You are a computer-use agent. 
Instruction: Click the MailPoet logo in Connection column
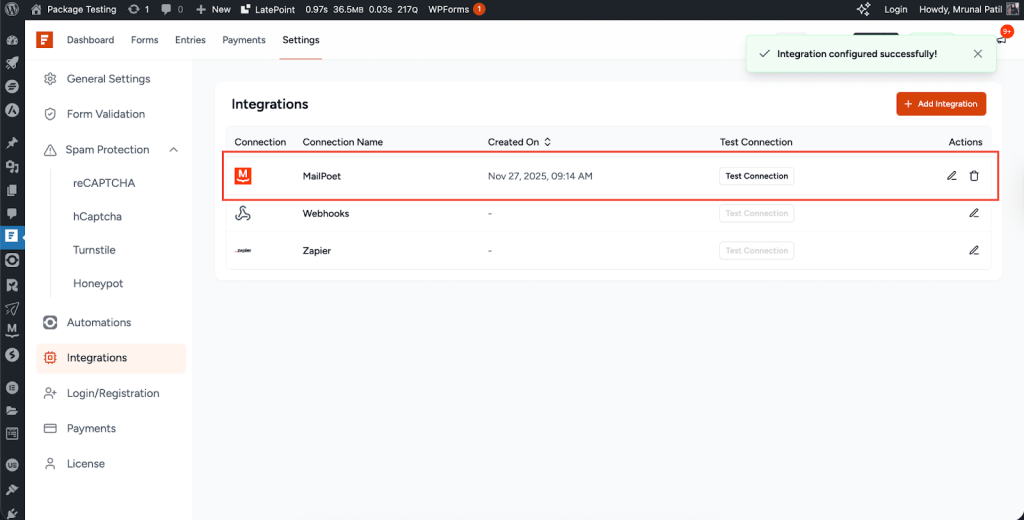(243, 176)
